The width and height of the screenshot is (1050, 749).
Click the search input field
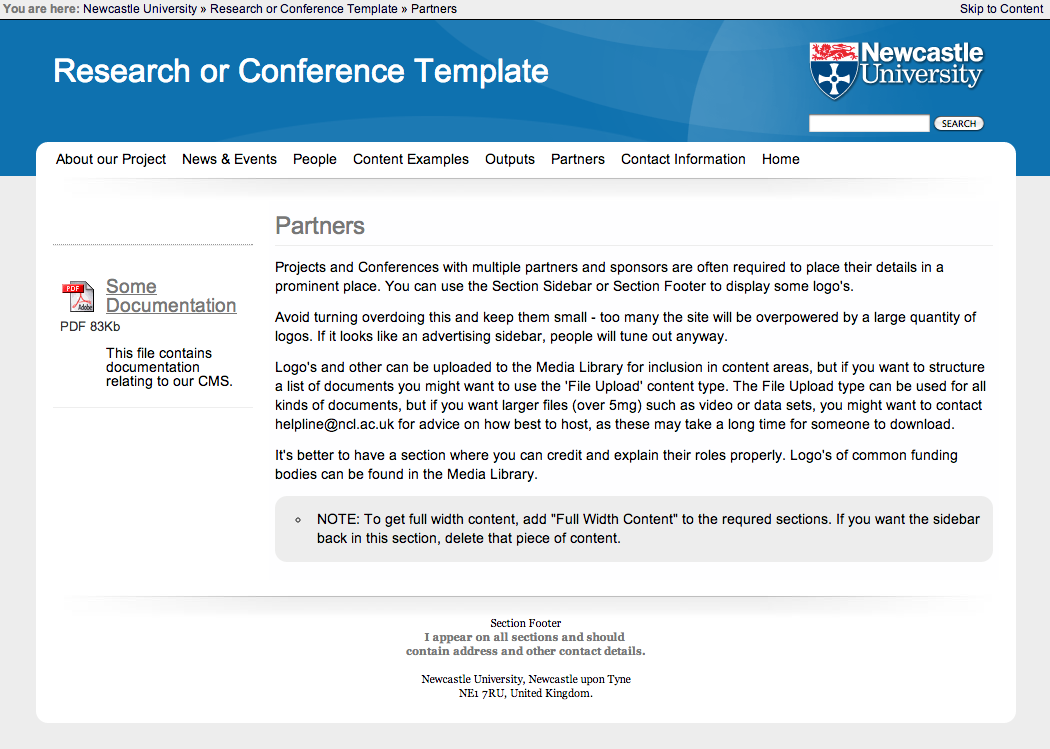click(x=869, y=124)
